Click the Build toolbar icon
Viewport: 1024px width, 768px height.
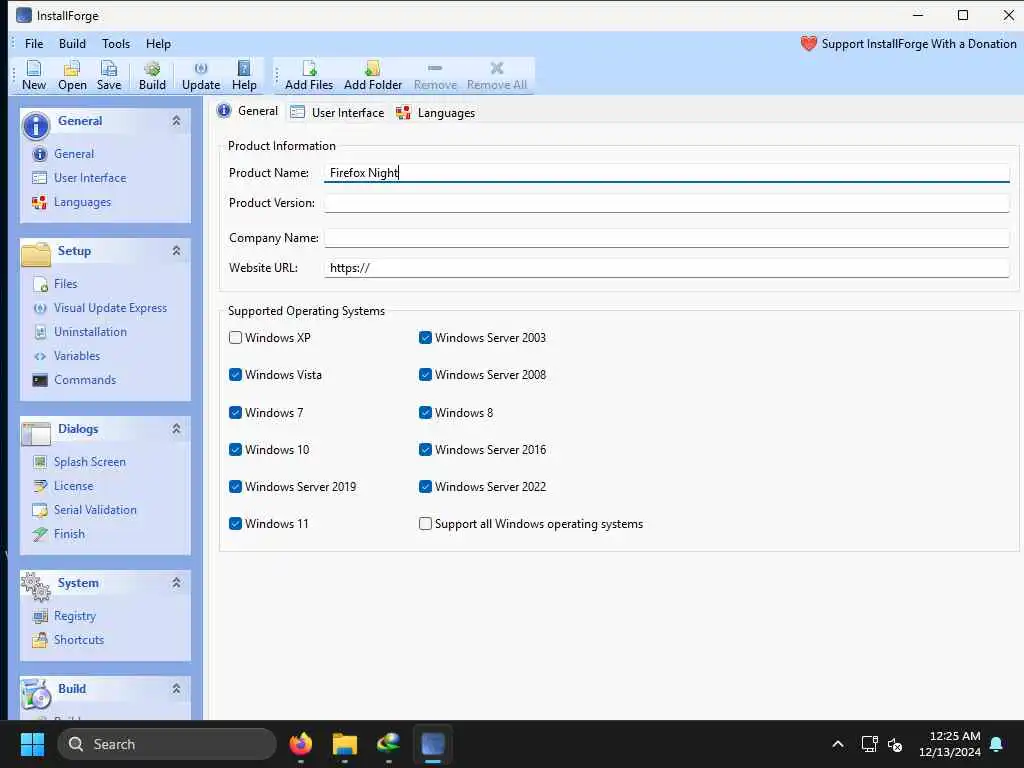pos(152,75)
